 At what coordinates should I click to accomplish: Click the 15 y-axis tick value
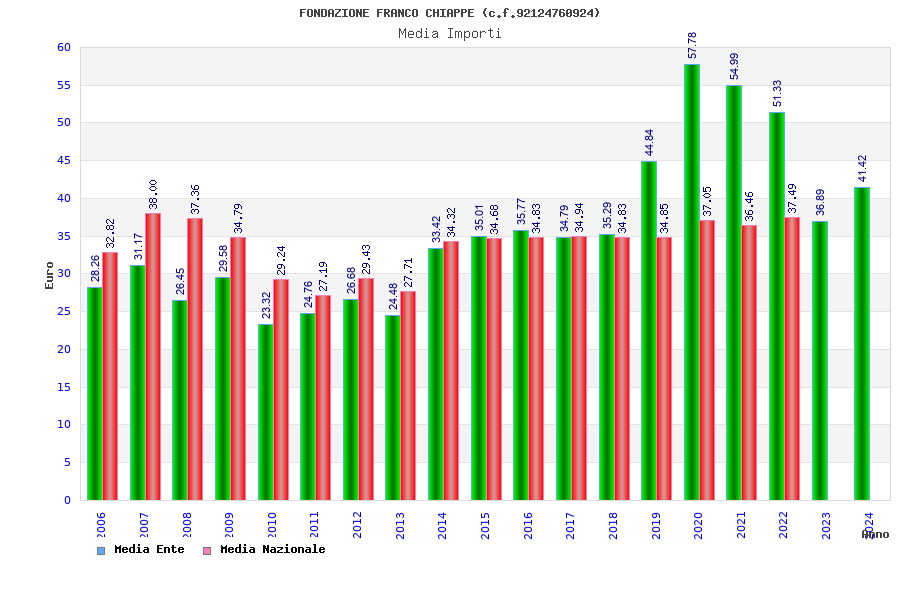coord(64,387)
